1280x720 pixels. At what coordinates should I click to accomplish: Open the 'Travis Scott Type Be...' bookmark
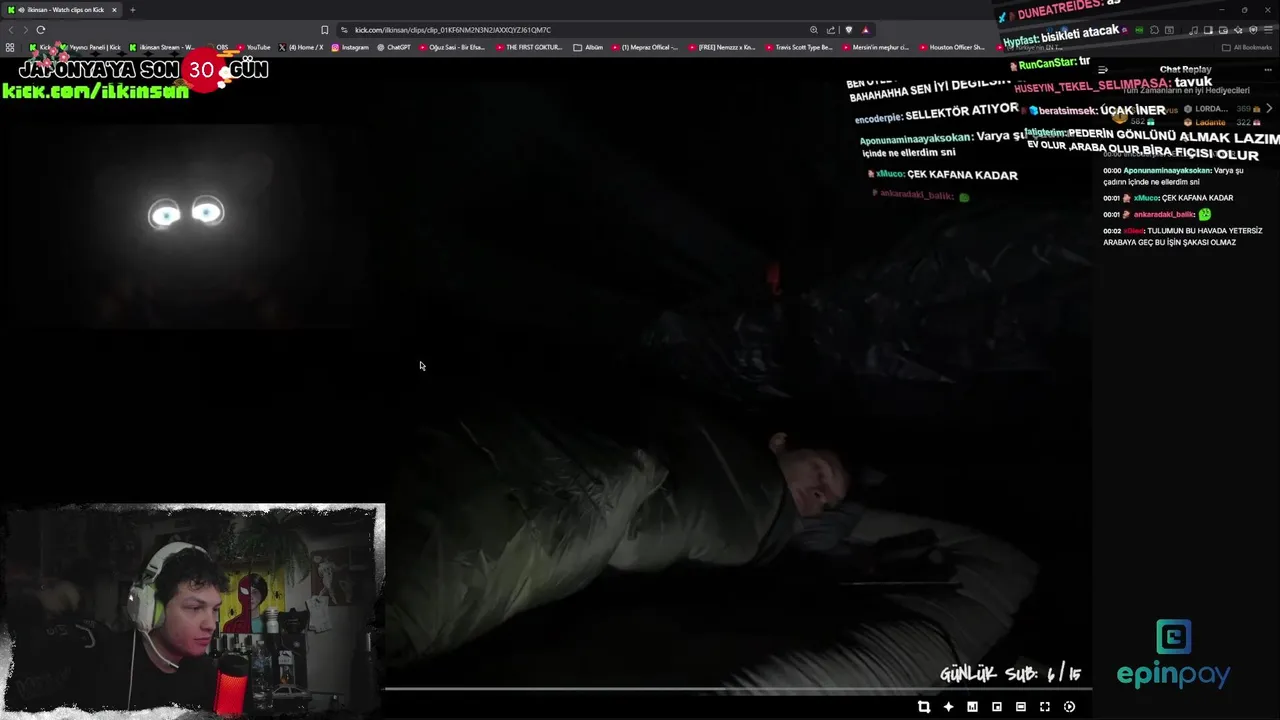tap(798, 47)
